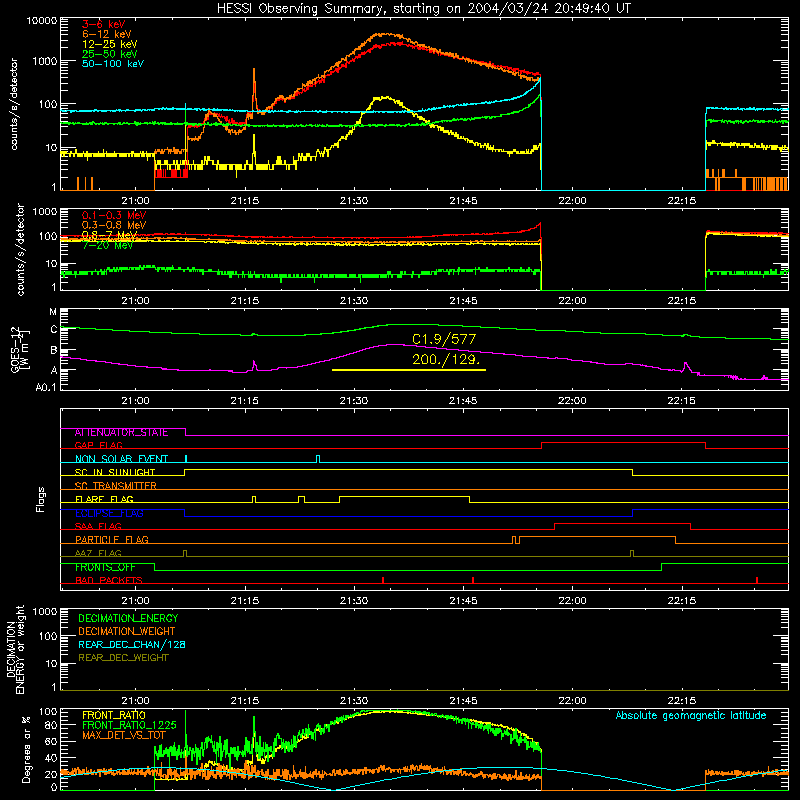The image size is (800, 800).
Task: Pick the cyan 50-100 keV legend label
Action: coord(113,64)
